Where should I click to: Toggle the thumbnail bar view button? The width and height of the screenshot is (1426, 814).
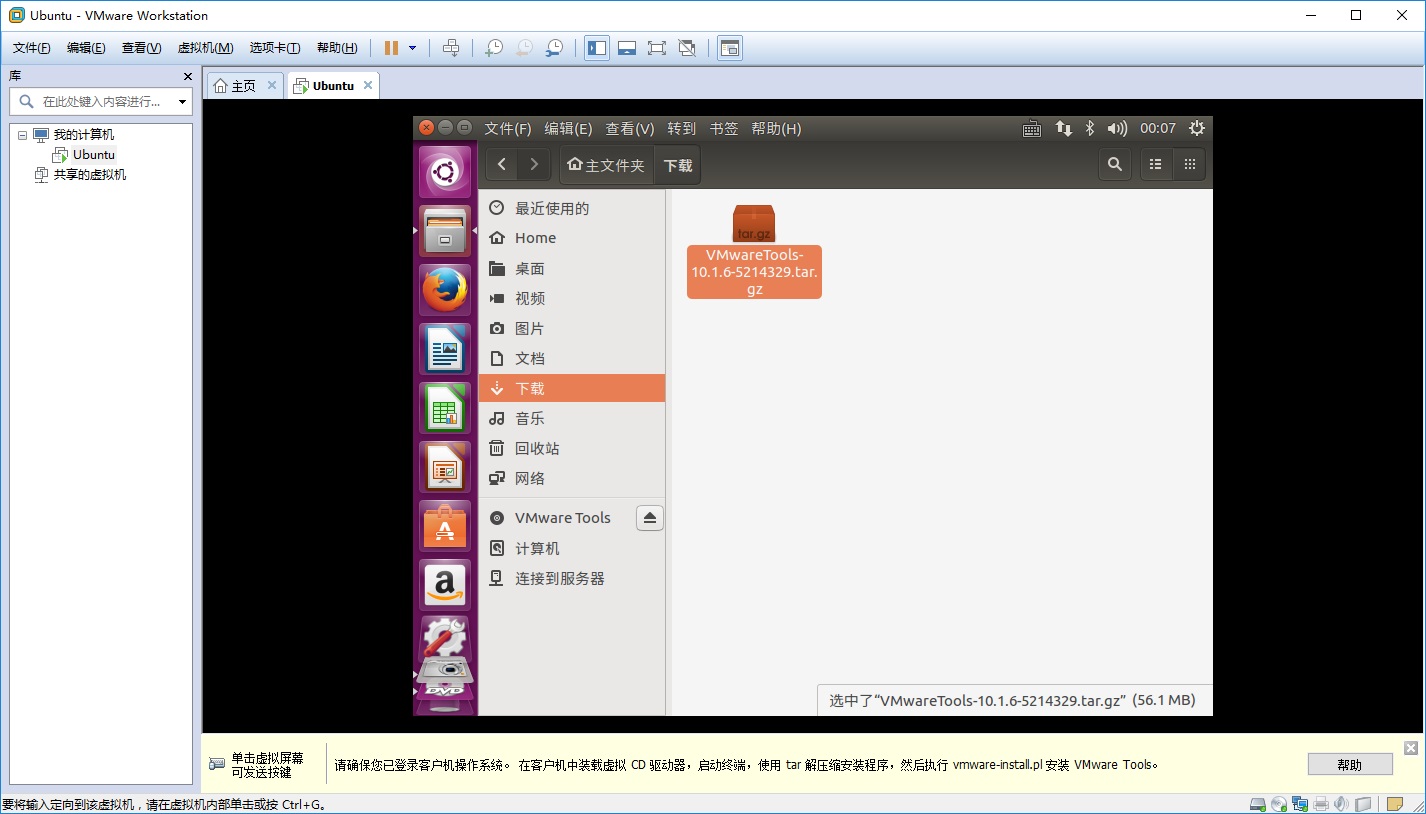[627, 48]
